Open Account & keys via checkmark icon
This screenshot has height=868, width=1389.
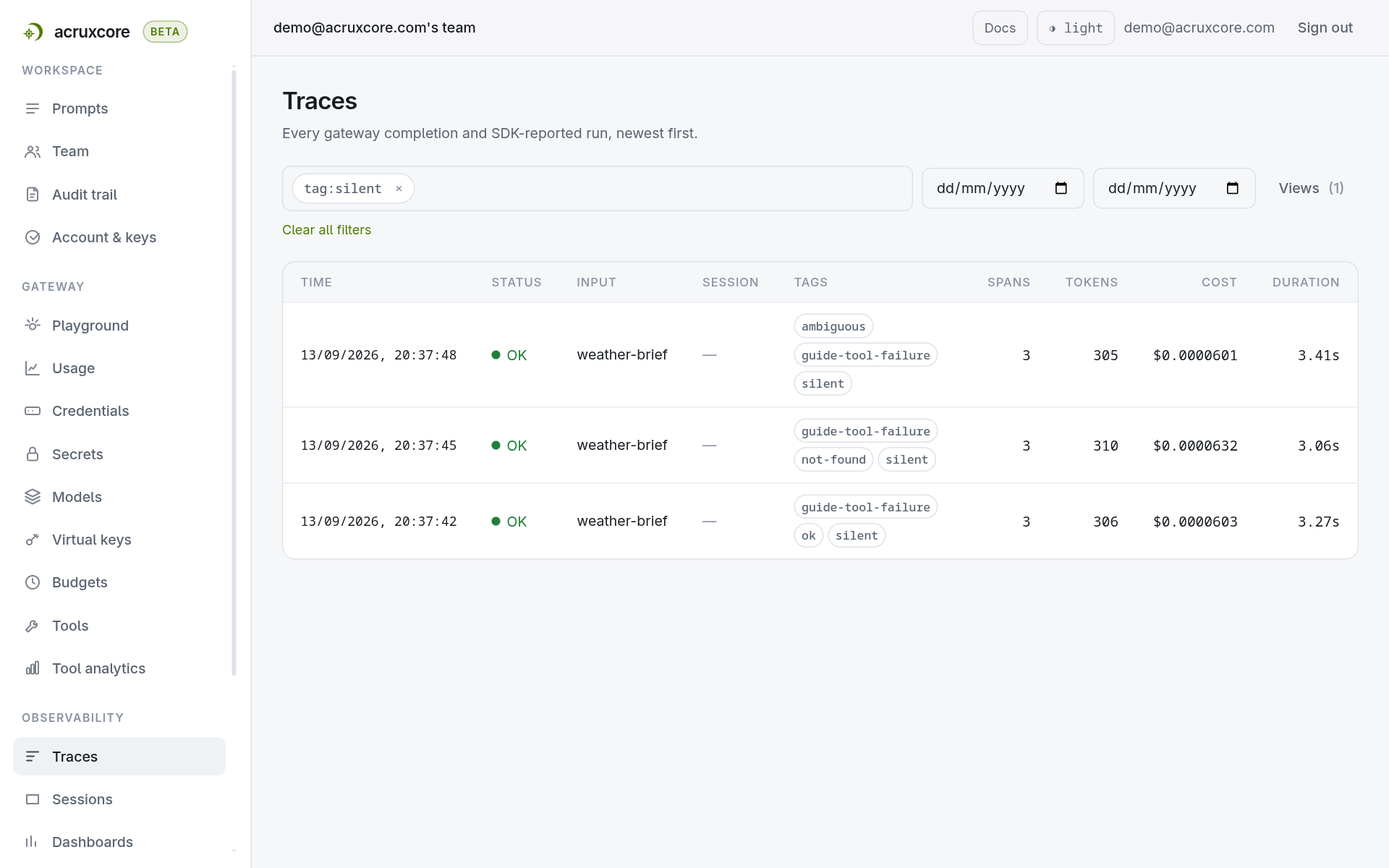33,237
